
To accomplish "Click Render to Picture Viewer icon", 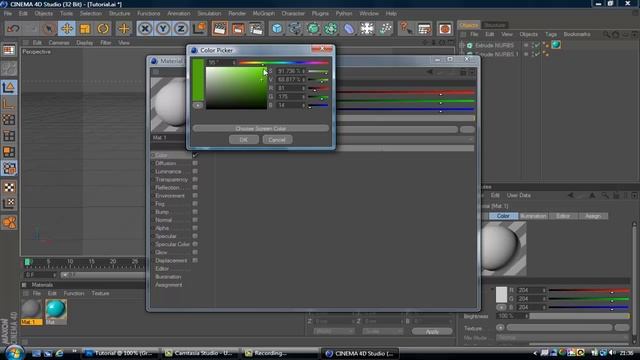I will (x=238, y=29).
